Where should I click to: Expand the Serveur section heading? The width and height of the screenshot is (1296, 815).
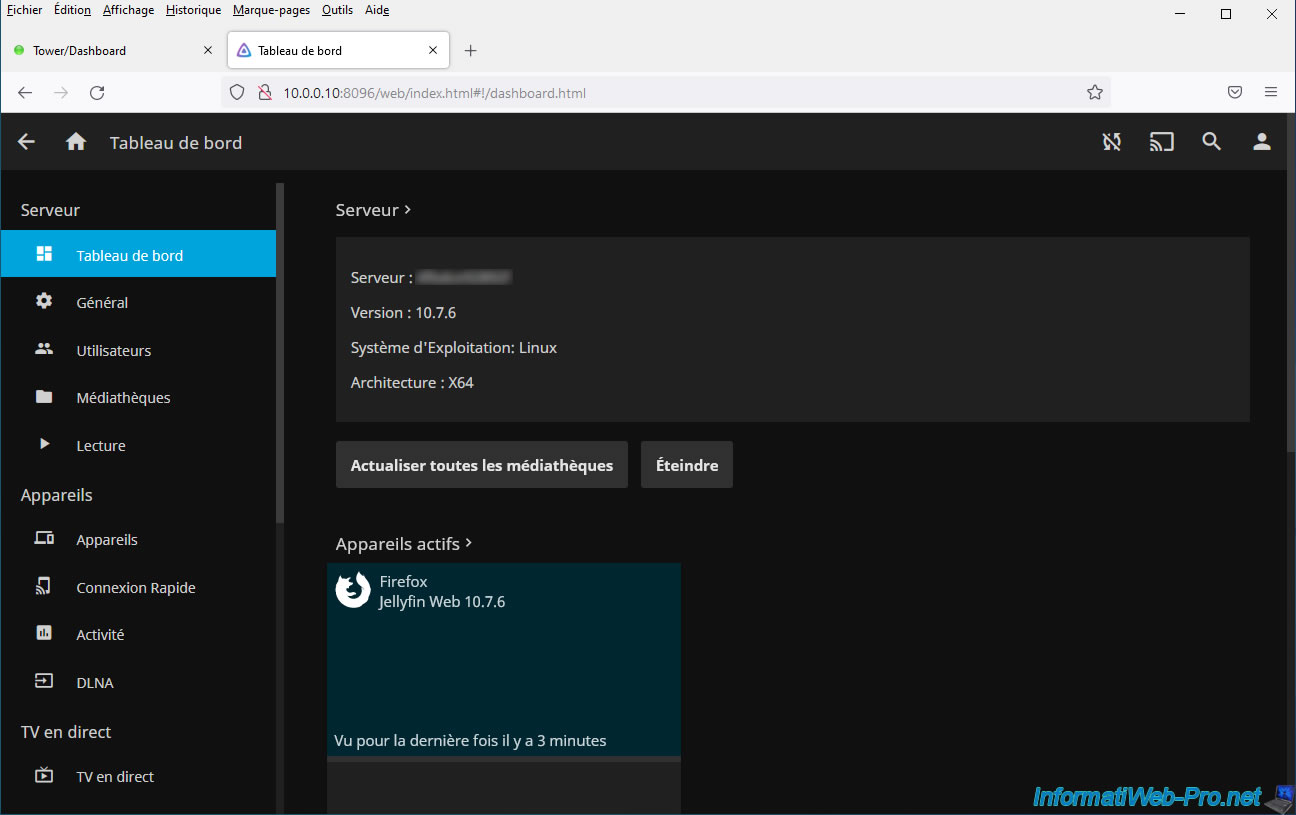tap(373, 210)
